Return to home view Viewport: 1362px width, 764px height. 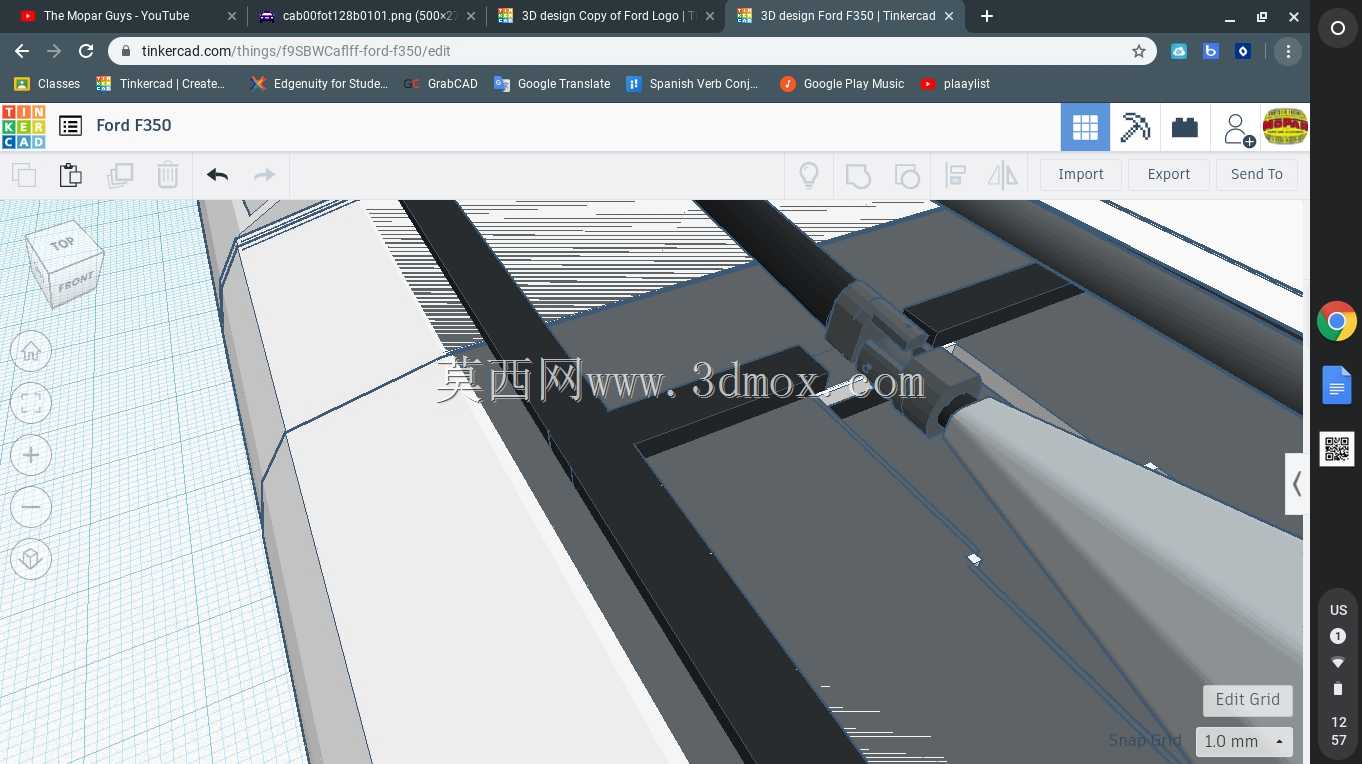[x=31, y=351]
